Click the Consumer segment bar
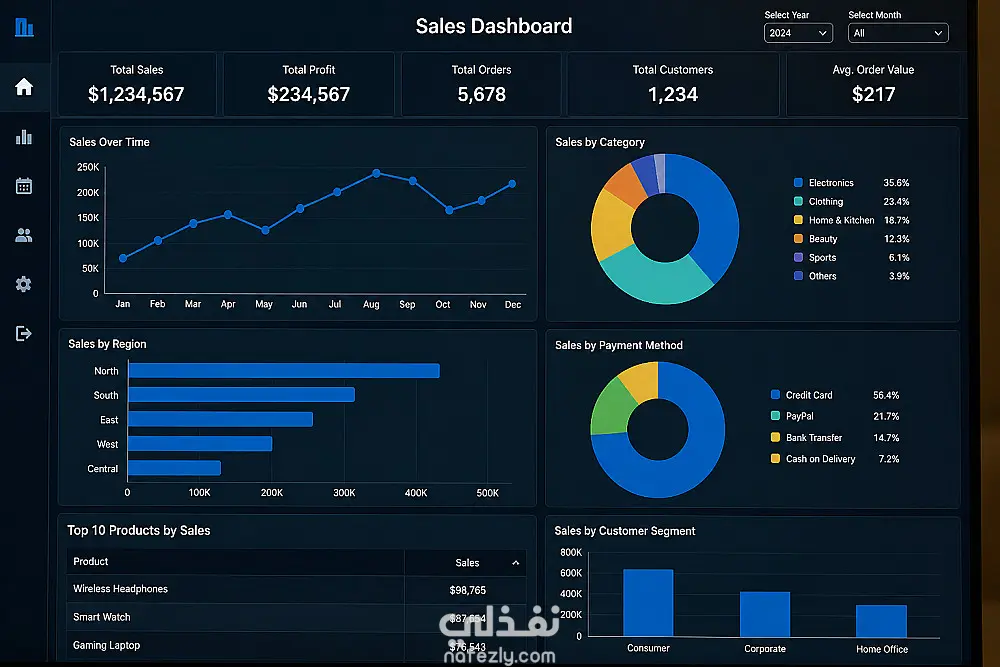The width and height of the screenshot is (1000, 667). click(648, 603)
